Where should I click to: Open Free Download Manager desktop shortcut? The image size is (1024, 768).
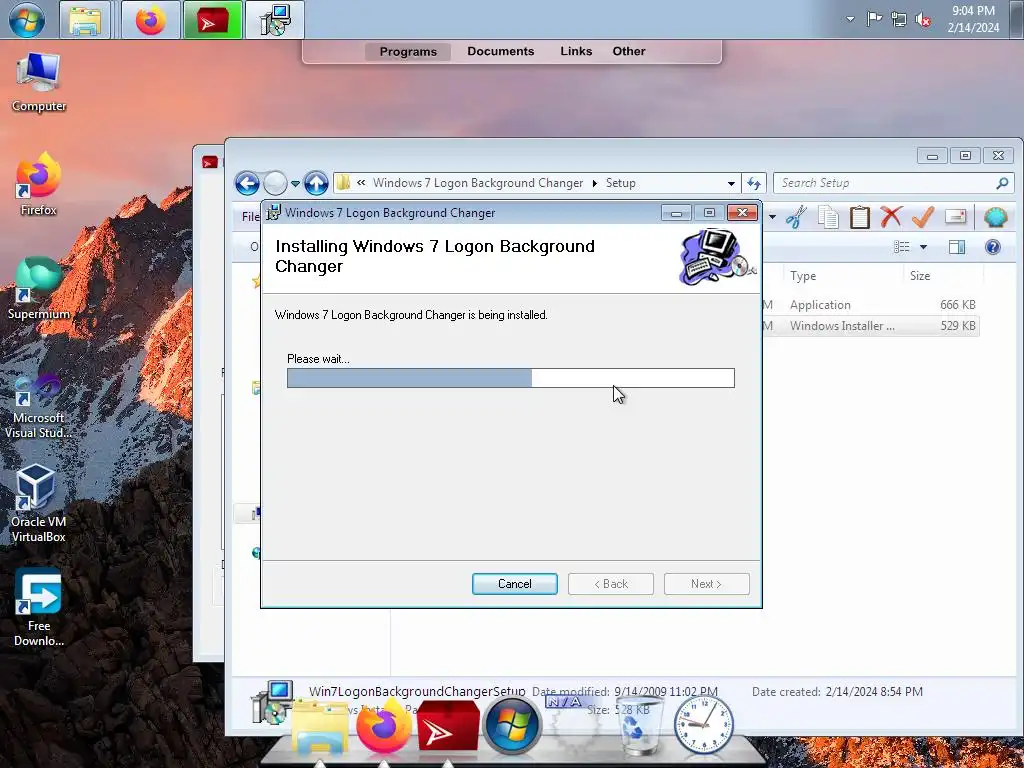(39, 608)
